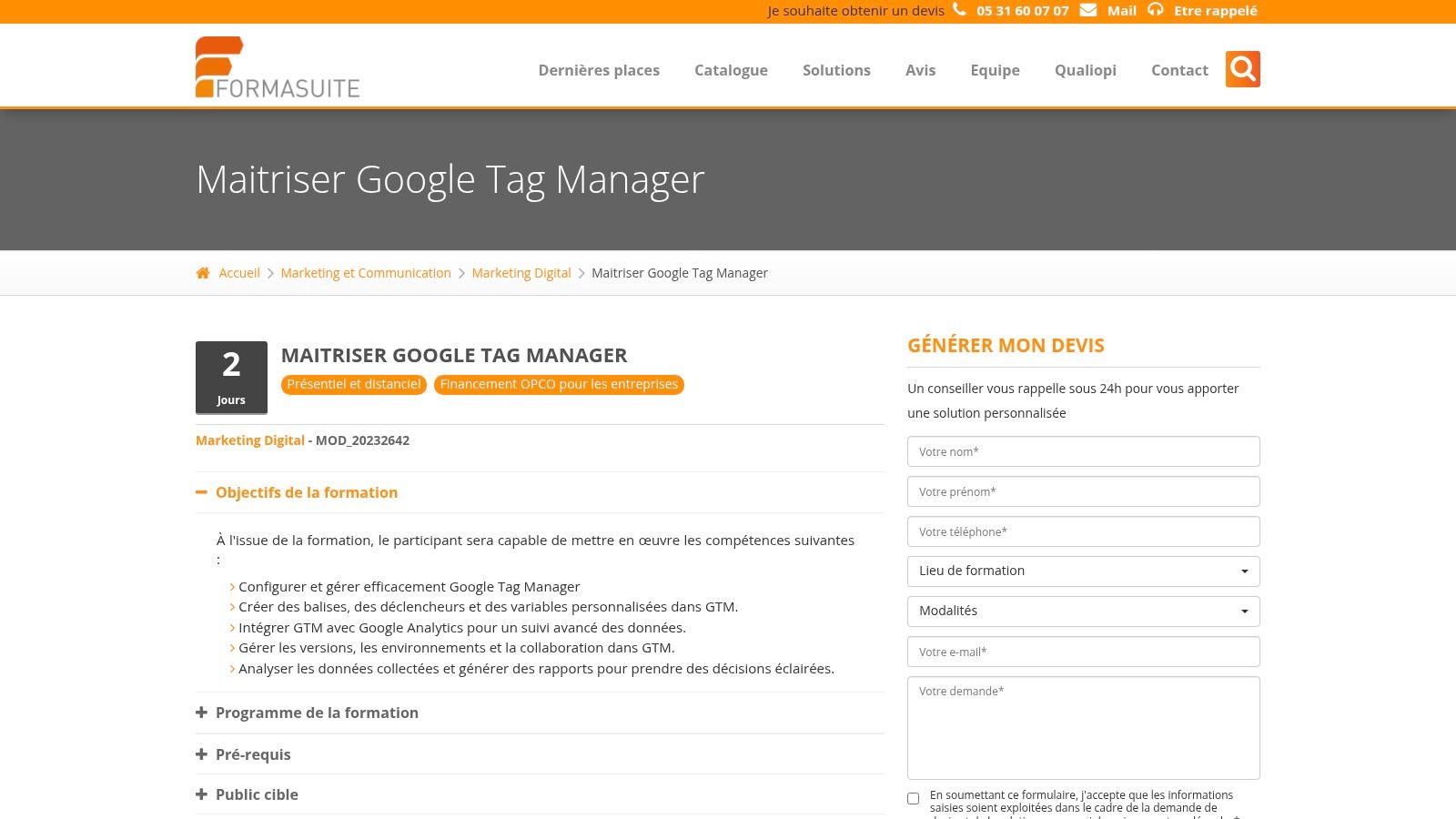Click the 2 Jours duration box

pos(231,378)
